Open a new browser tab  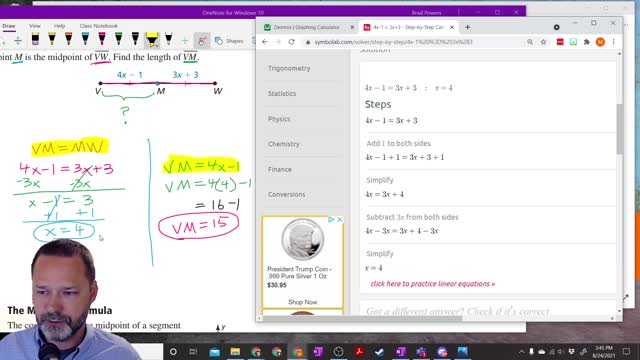point(468,27)
